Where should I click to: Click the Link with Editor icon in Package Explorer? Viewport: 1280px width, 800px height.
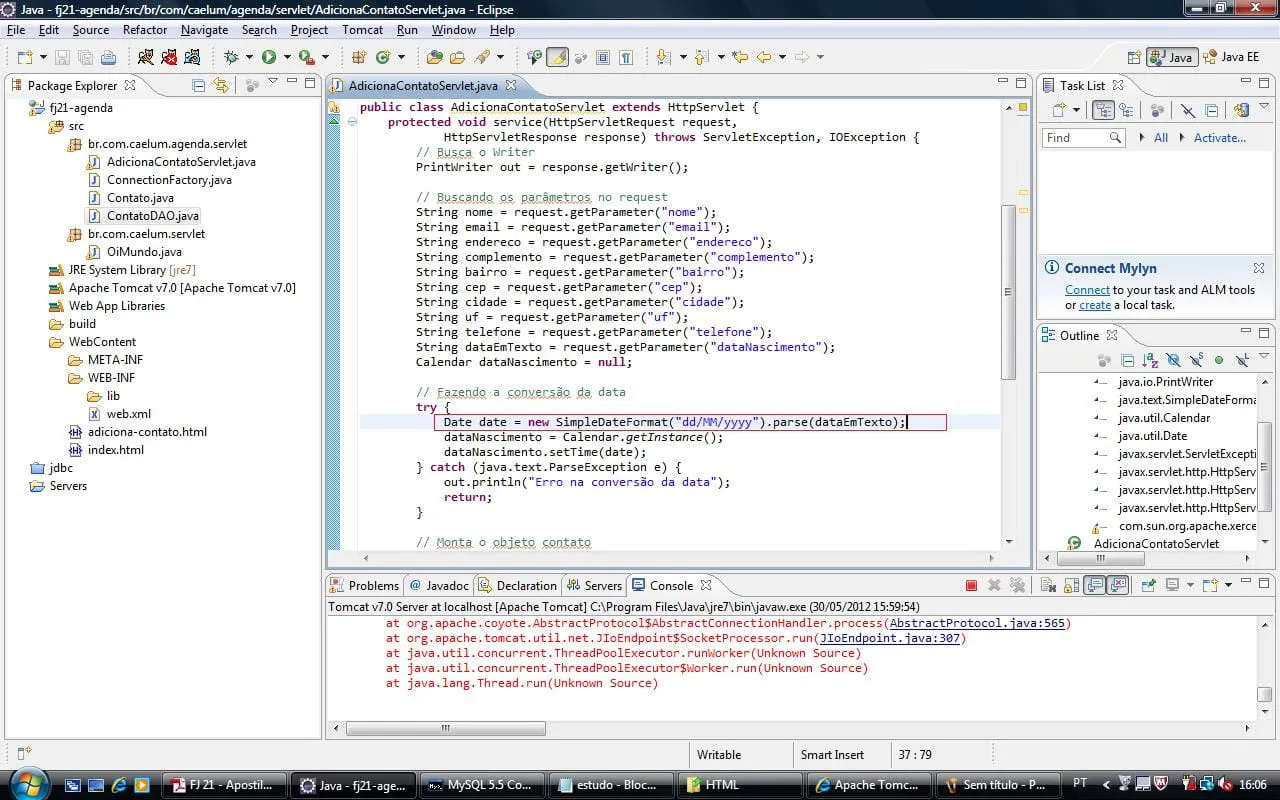[x=221, y=85]
